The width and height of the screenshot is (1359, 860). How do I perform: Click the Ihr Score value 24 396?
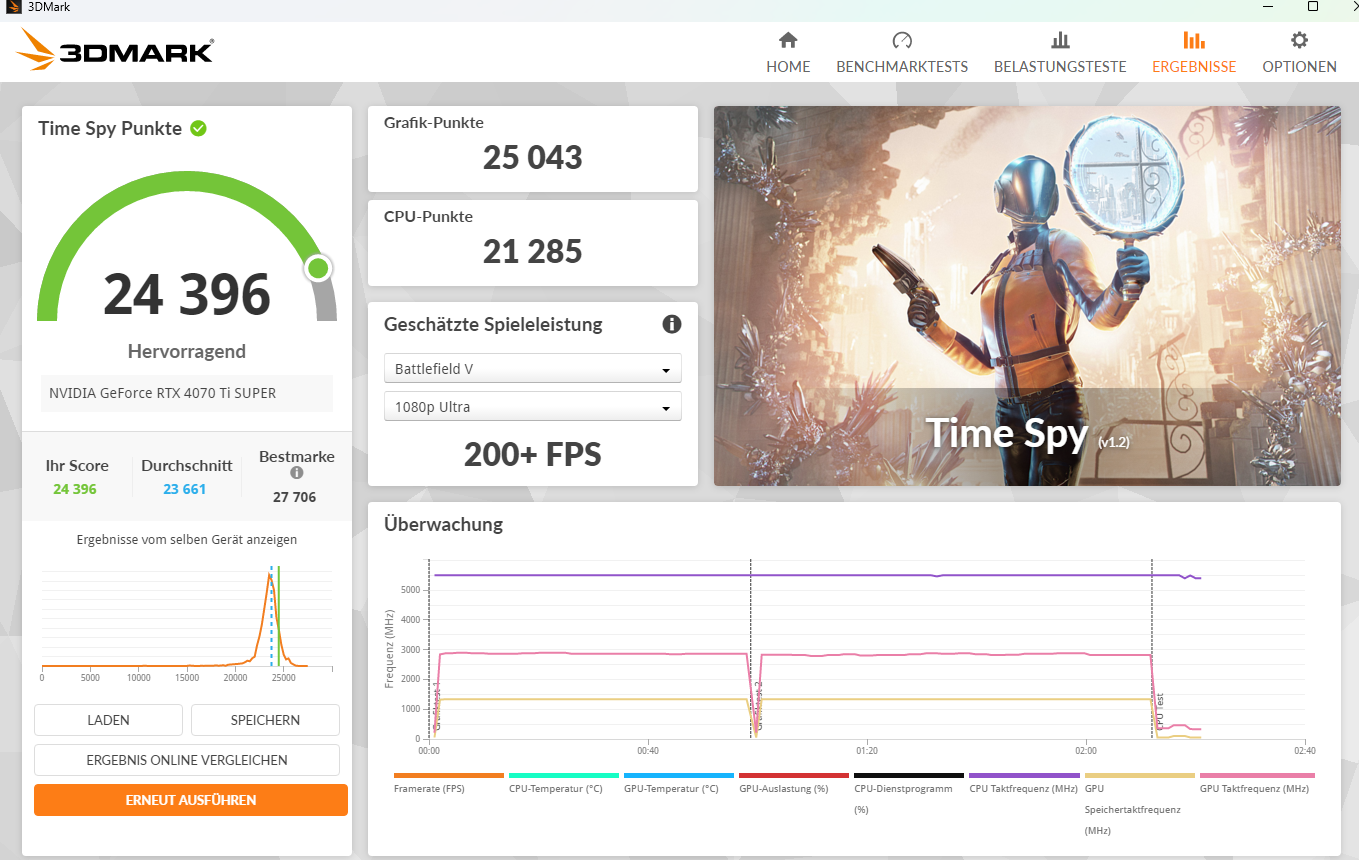tap(75, 489)
